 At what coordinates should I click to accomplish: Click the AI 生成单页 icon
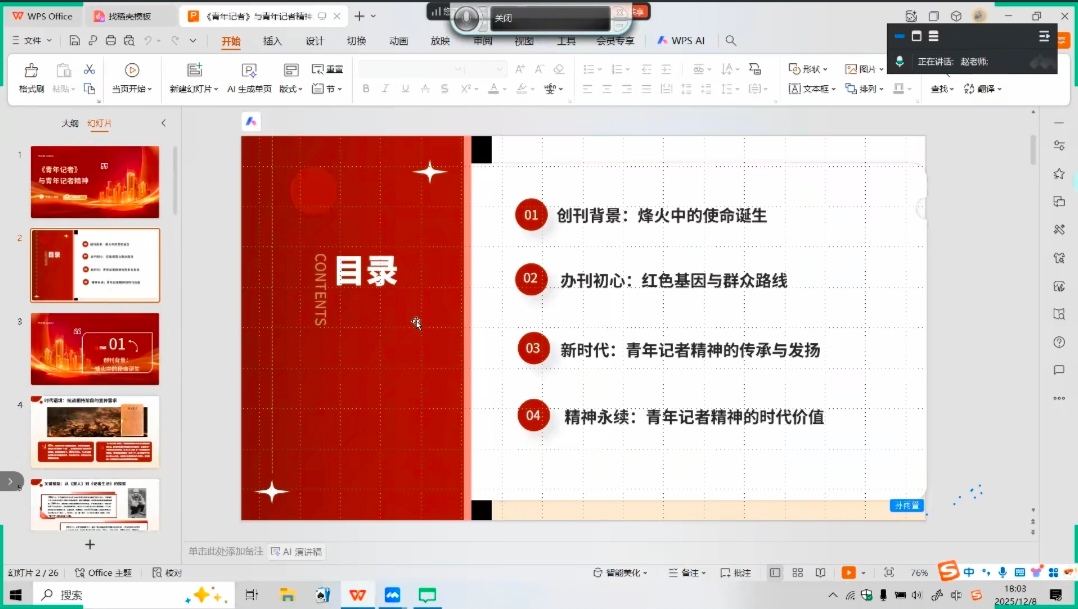pos(249,70)
